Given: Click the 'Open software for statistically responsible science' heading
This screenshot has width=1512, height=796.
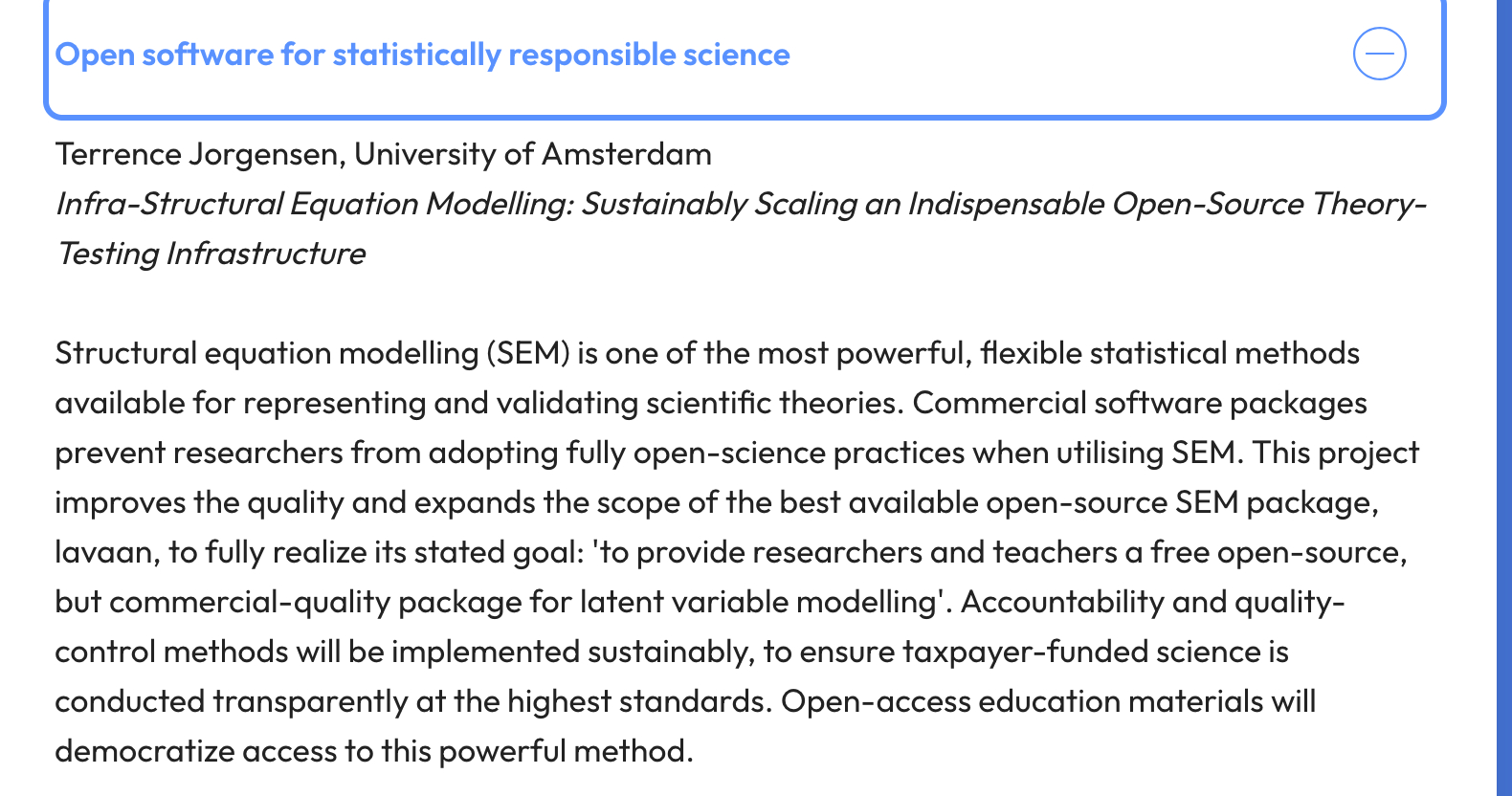Looking at the screenshot, I should (422, 55).
